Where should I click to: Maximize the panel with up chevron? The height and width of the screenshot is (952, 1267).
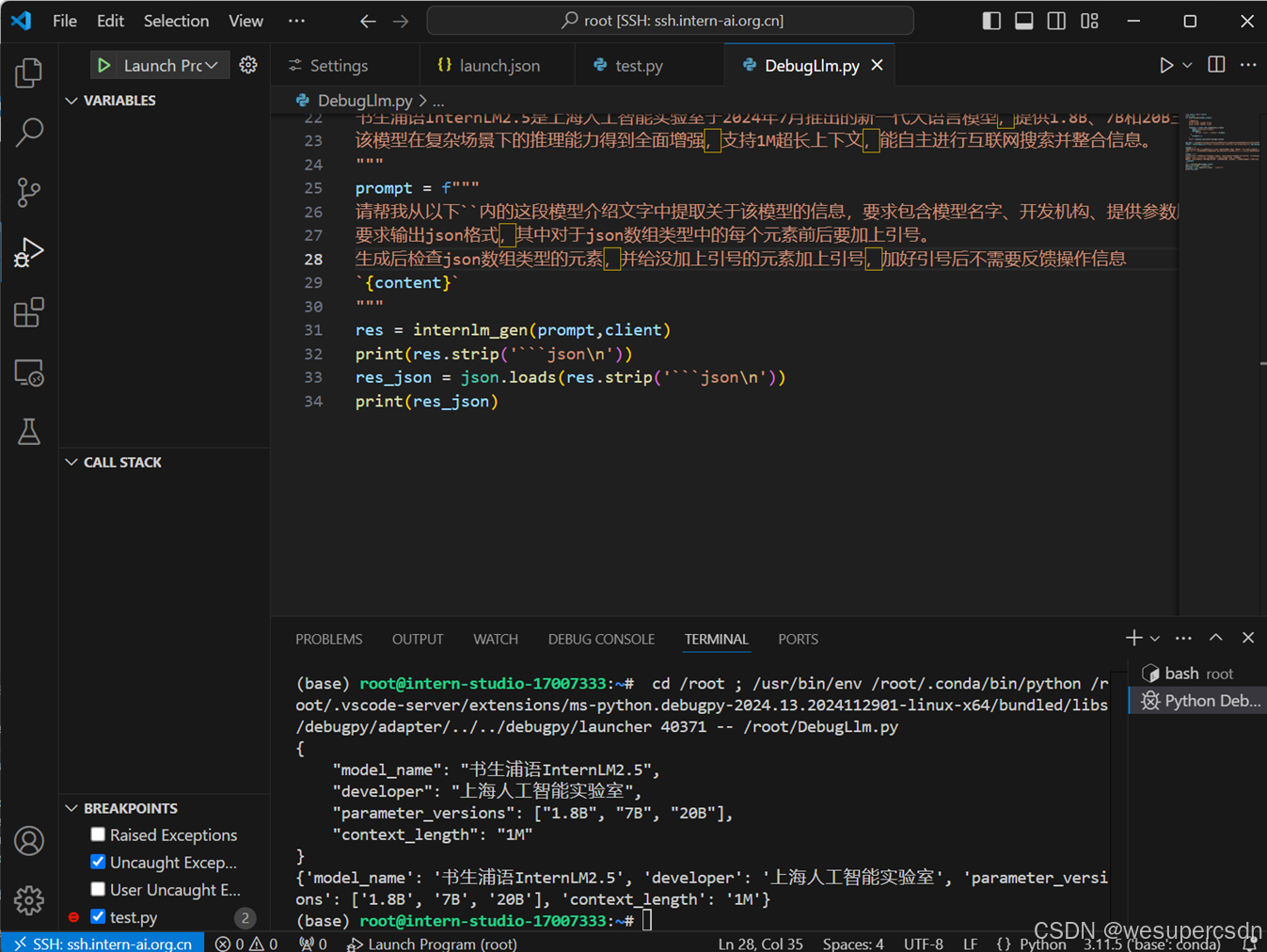pos(1216,638)
